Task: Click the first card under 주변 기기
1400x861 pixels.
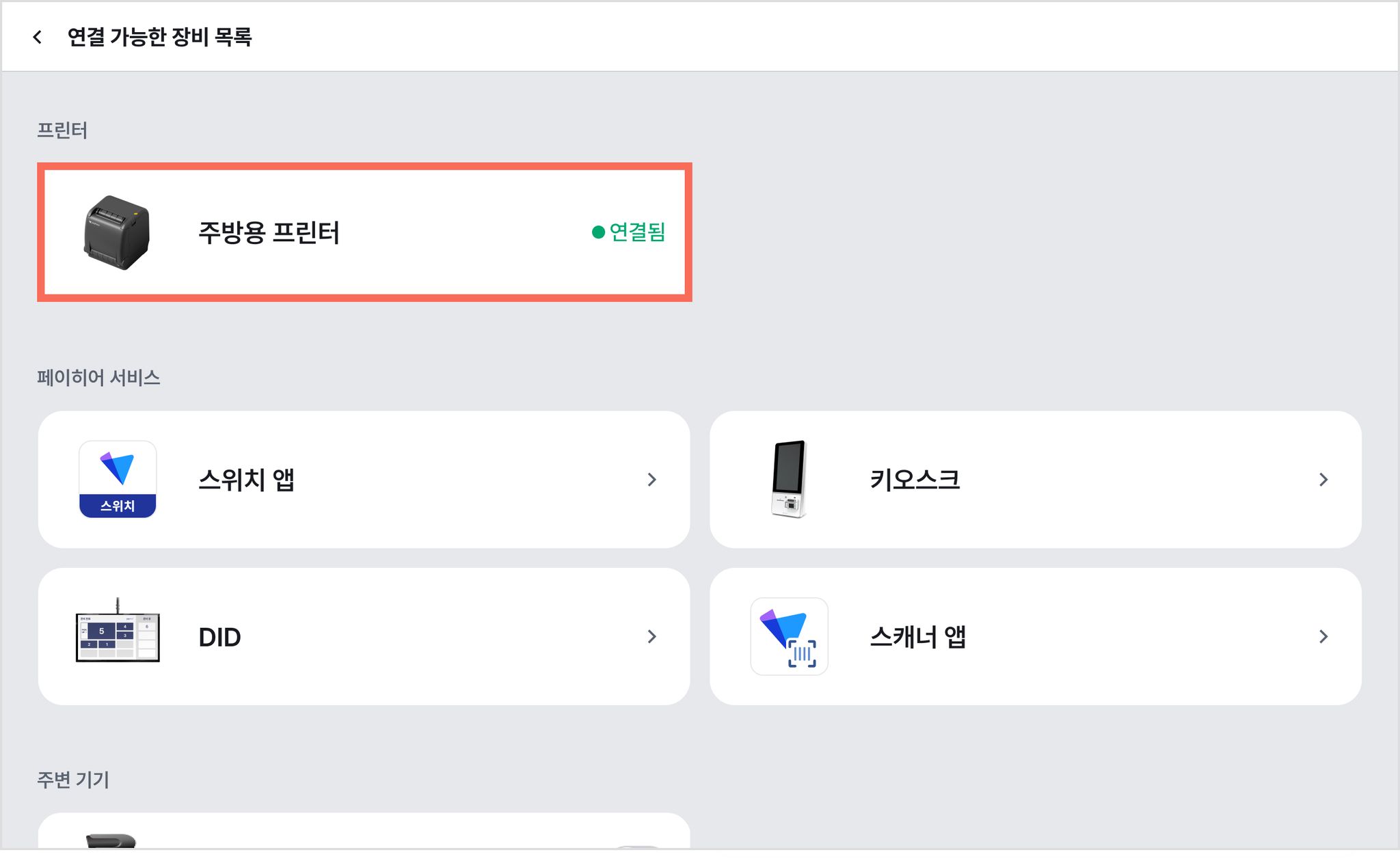Action: pos(364,832)
